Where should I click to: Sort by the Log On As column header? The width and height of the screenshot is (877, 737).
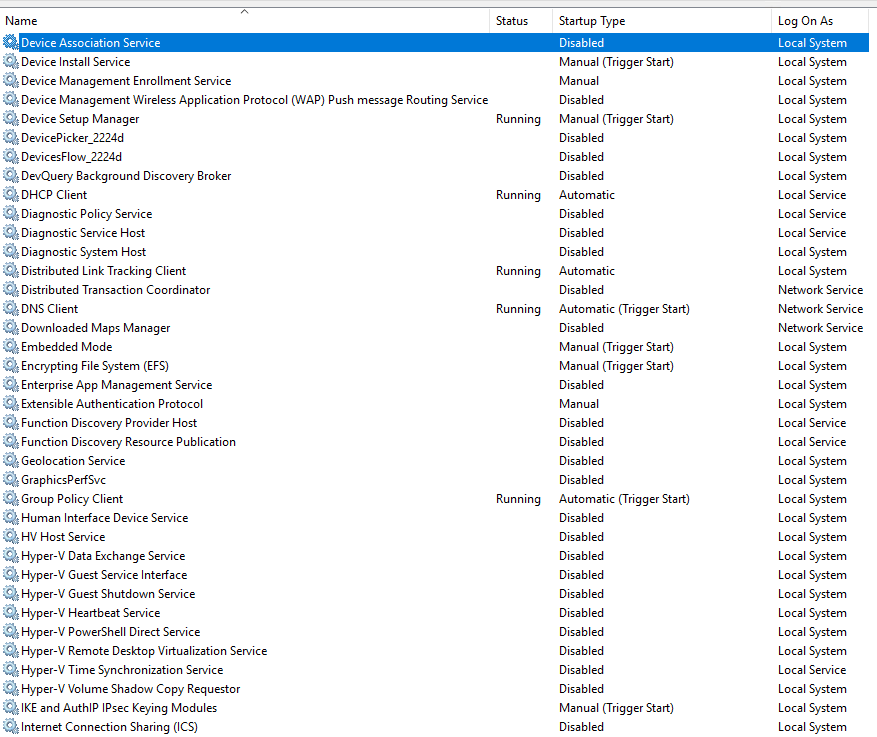click(x=821, y=21)
